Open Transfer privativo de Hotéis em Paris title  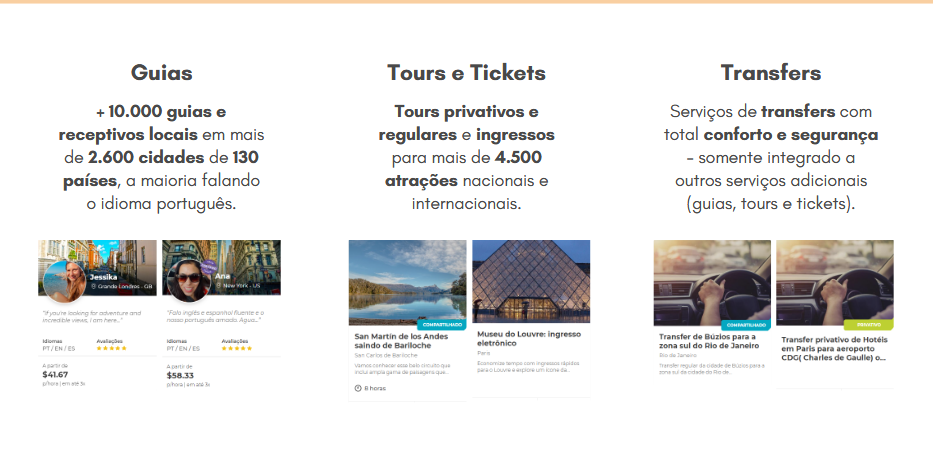tap(835, 349)
